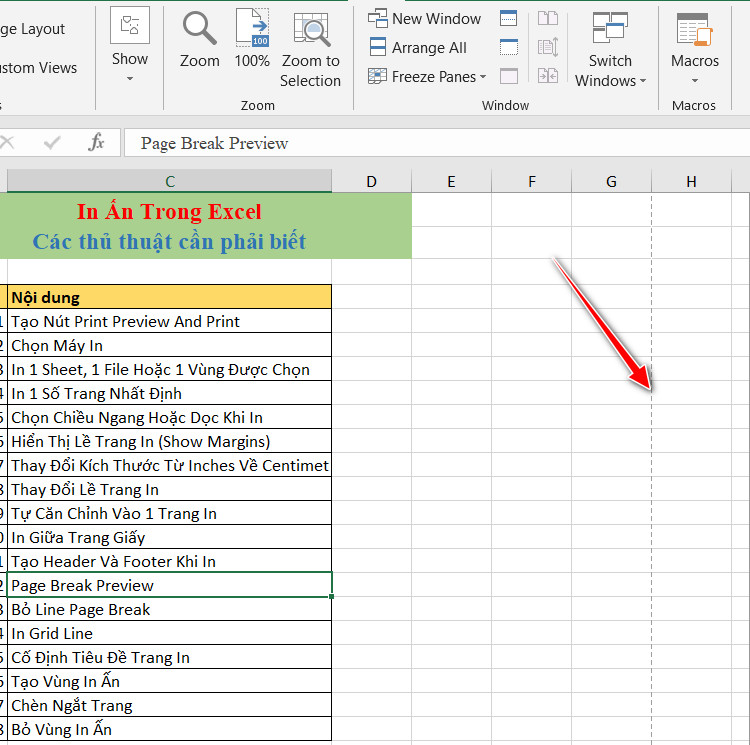Select cell 'In Giữa Trang Giấy'

pos(169,537)
